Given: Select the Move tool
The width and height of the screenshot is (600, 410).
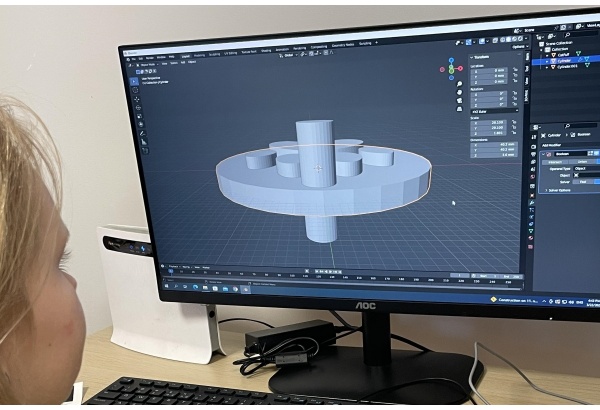Looking at the screenshot, I should point(137,100).
